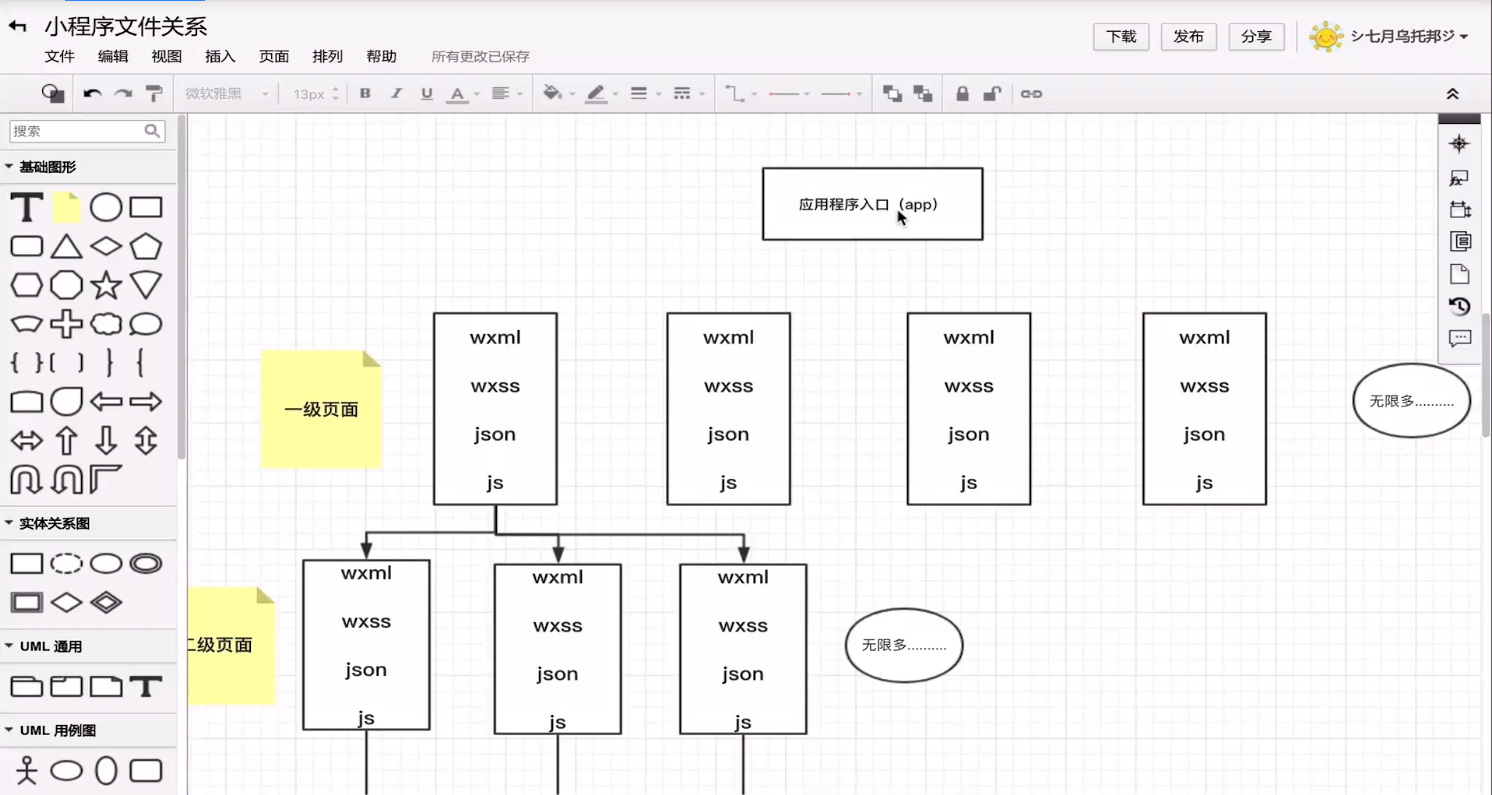1492x795 pixels.
Task: Lock the selected shape
Action: point(962,94)
